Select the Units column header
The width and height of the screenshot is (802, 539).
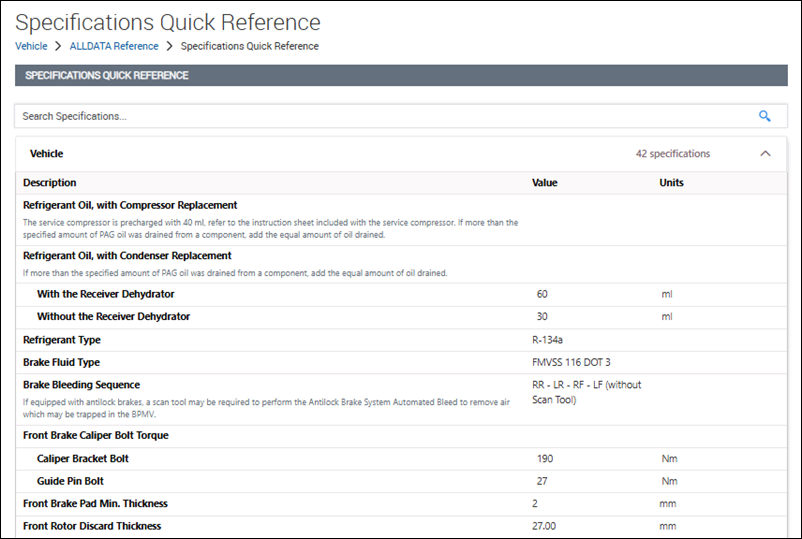coord(671,183)
